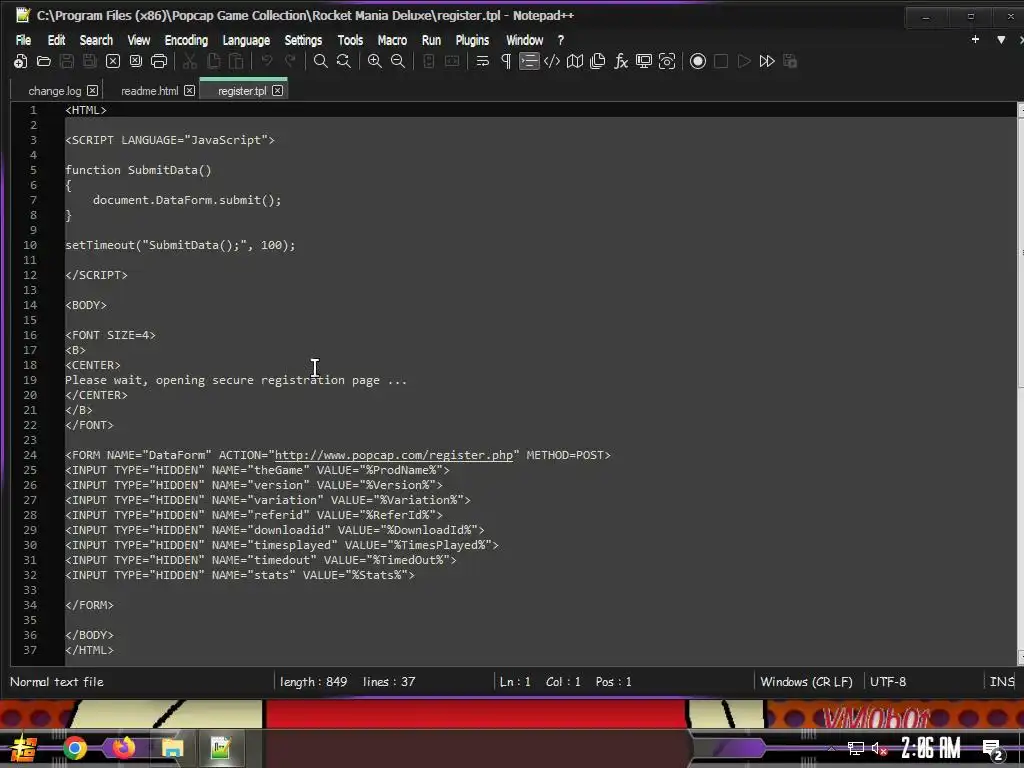Viewport: 1024px width, 768px height.
Task: Open the tab list dropdown arrow
Action: pos(1000,40)
